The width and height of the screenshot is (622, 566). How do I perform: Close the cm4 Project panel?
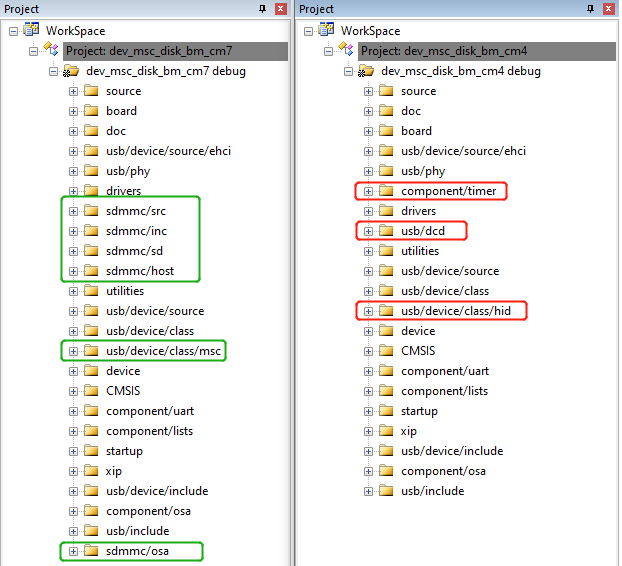click(x=607, y=9)
